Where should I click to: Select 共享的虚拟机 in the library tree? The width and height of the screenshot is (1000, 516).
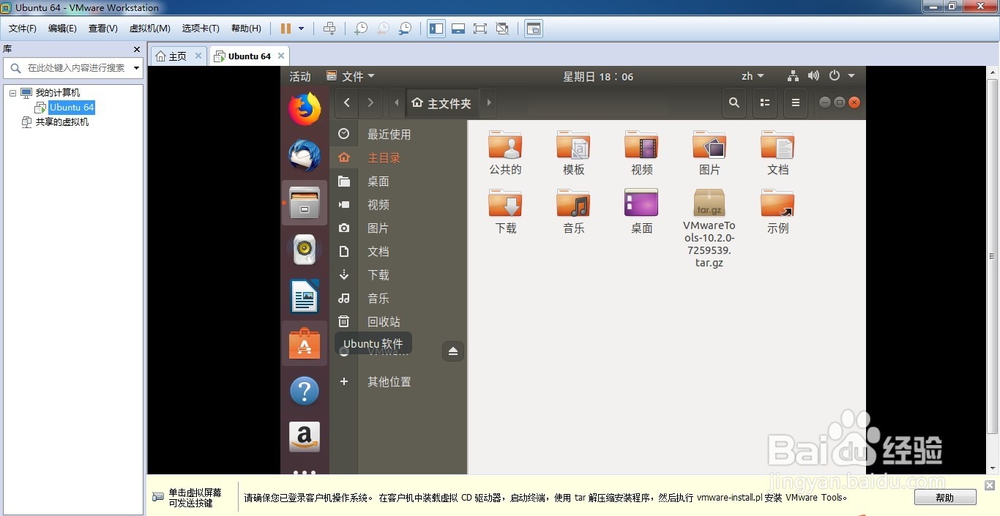[x=61, y=122]
